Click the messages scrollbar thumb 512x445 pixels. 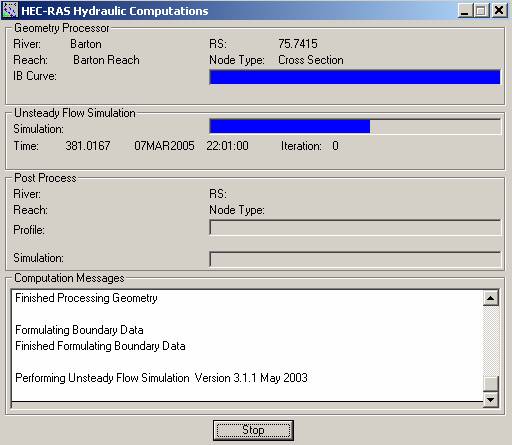[491, 383]
